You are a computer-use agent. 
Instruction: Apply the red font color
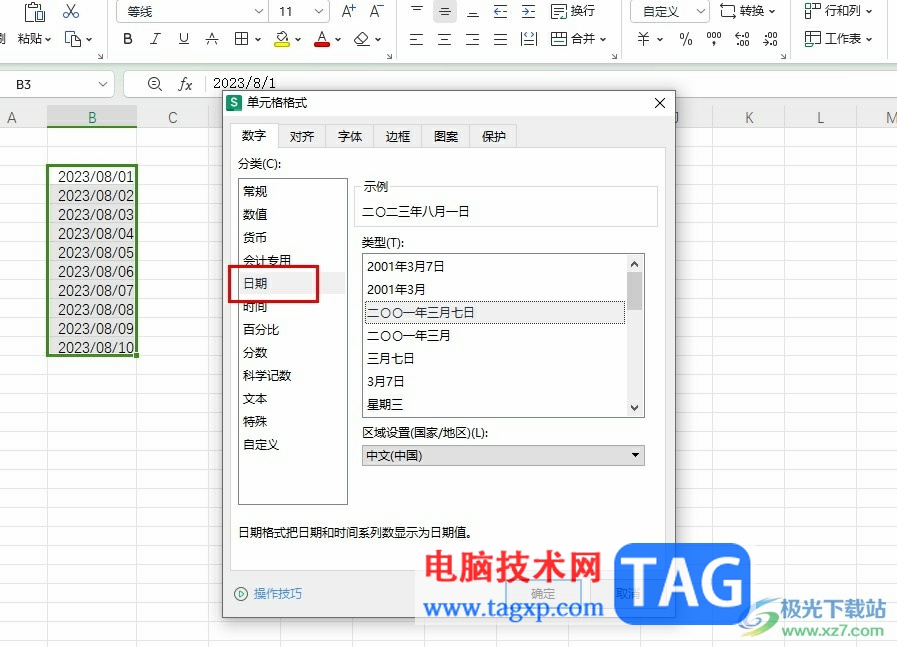[322, 39]
